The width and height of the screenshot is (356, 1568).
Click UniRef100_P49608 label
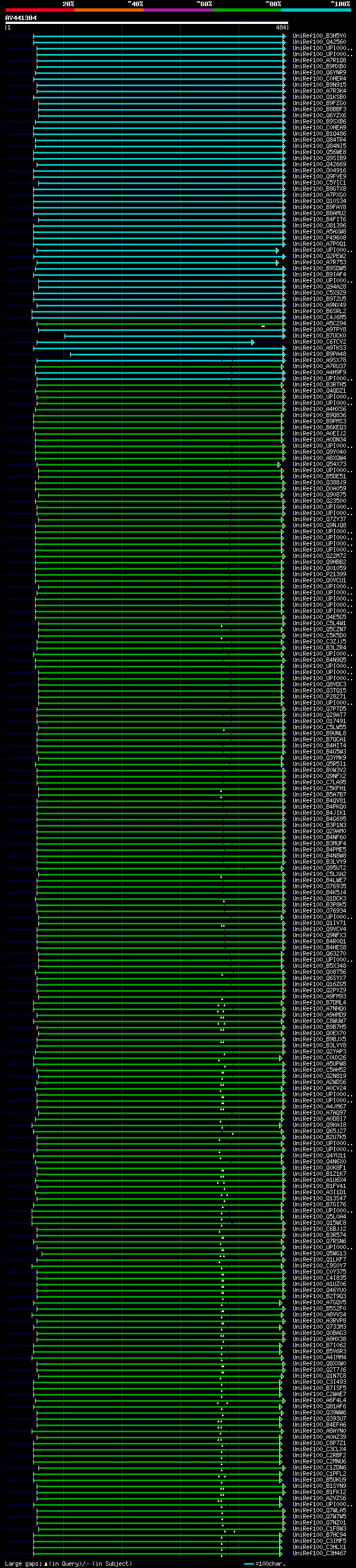(319, 238)
